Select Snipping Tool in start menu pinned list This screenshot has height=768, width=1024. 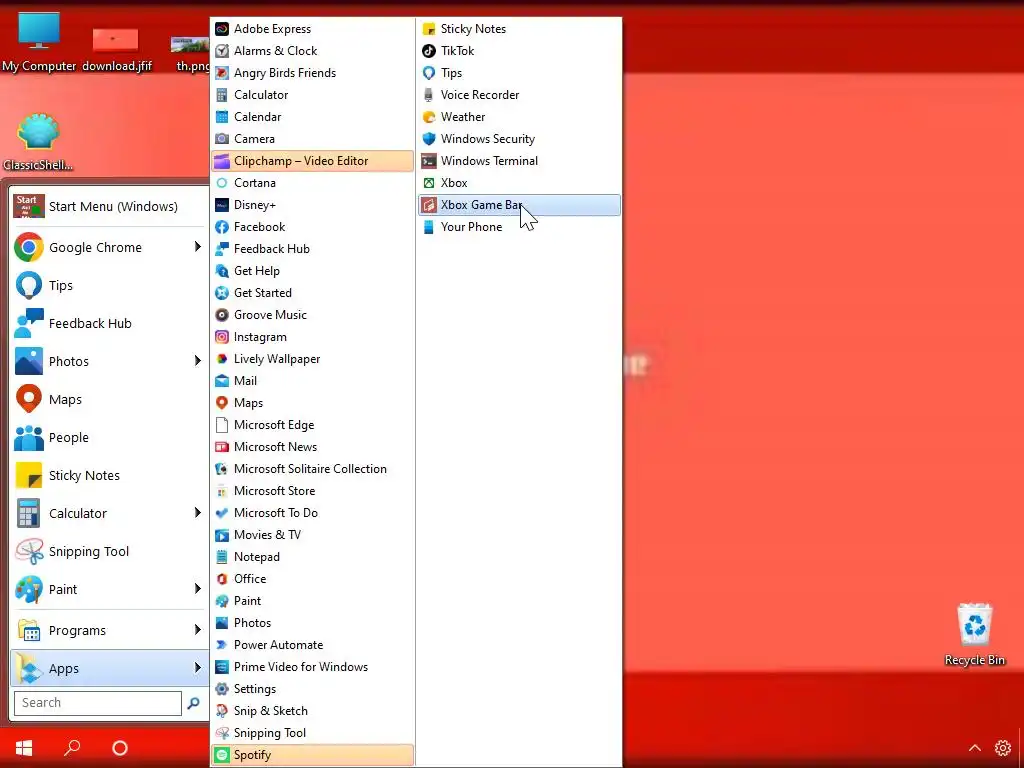(x=109, y=551)
